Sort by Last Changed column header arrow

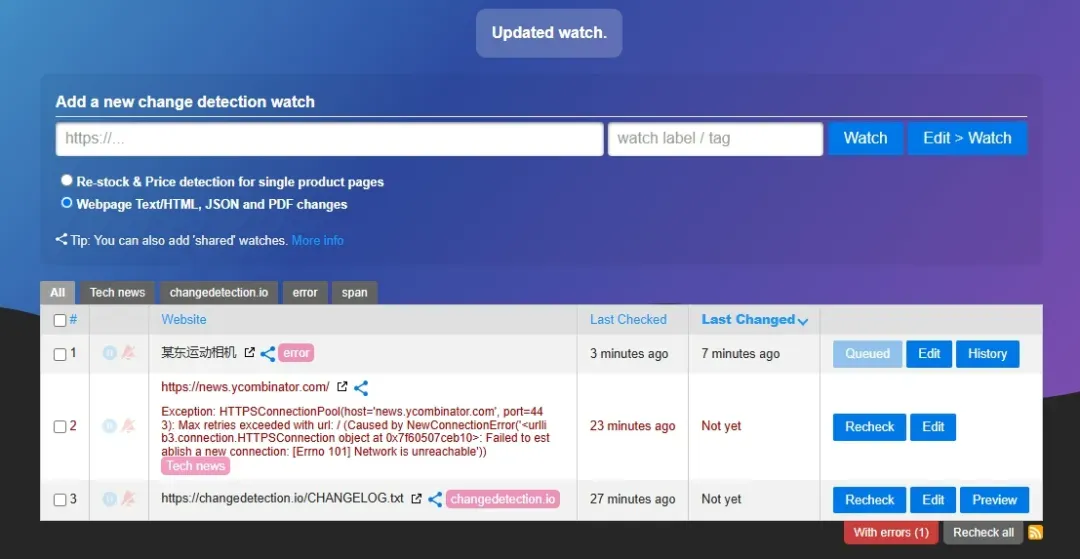coord(802,321)
